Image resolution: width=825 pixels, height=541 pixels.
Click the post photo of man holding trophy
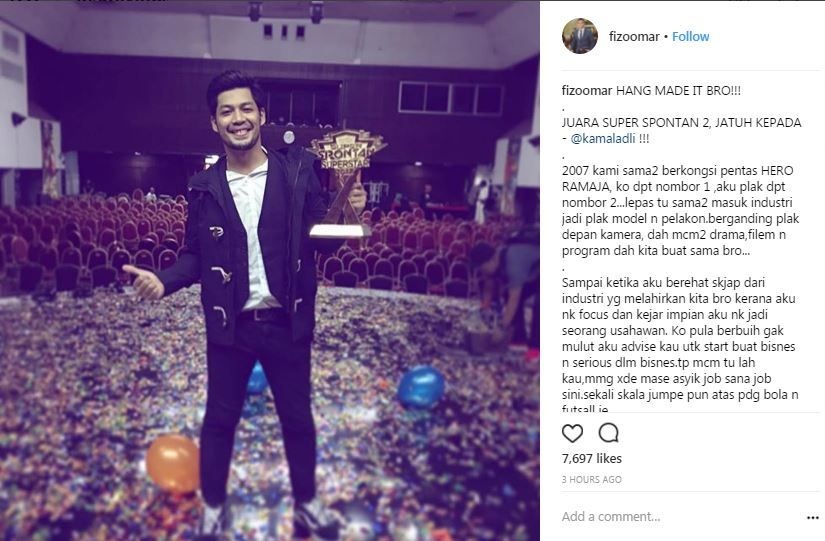click(x=269, y=270)
